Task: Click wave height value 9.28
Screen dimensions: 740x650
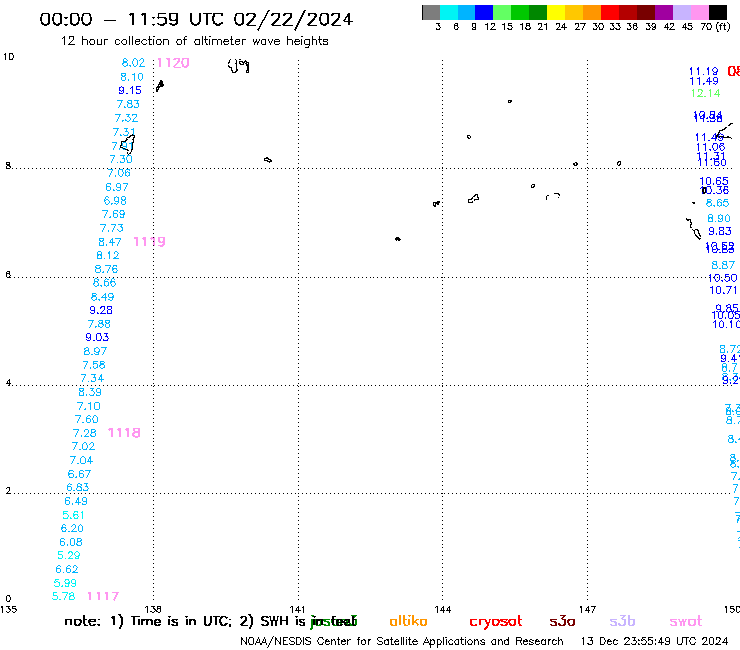Action: point(101,310)
